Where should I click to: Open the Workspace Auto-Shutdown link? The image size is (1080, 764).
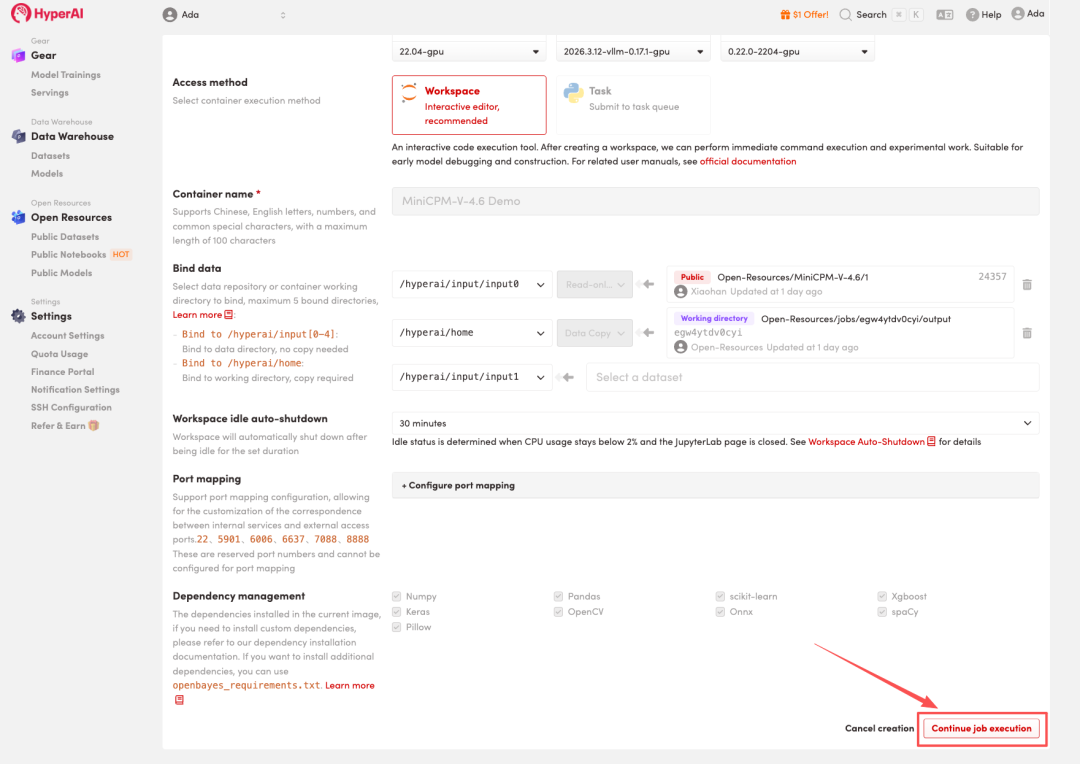coord(866,442)
